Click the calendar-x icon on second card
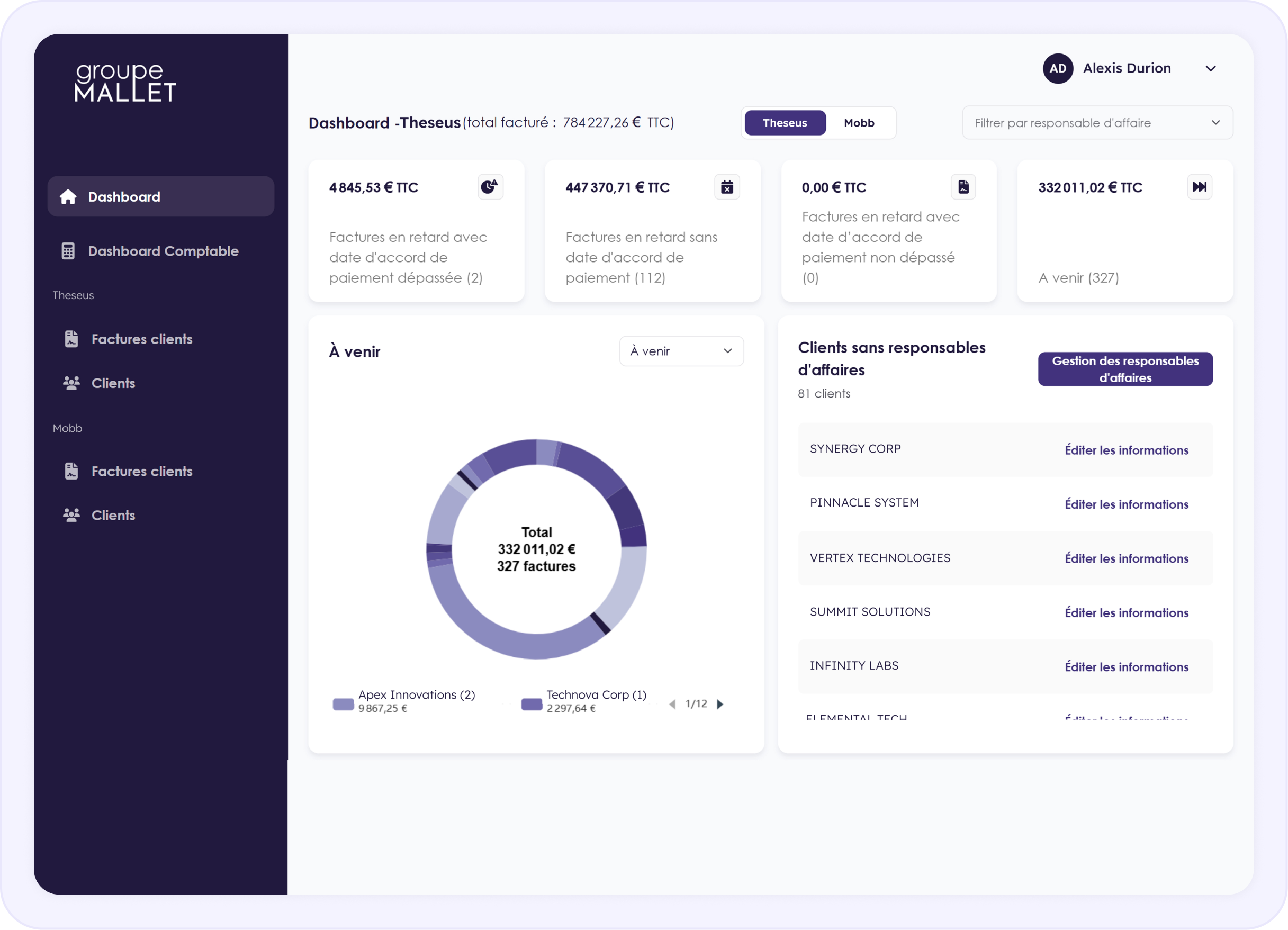1288x930 pixels. coord(727,187)
